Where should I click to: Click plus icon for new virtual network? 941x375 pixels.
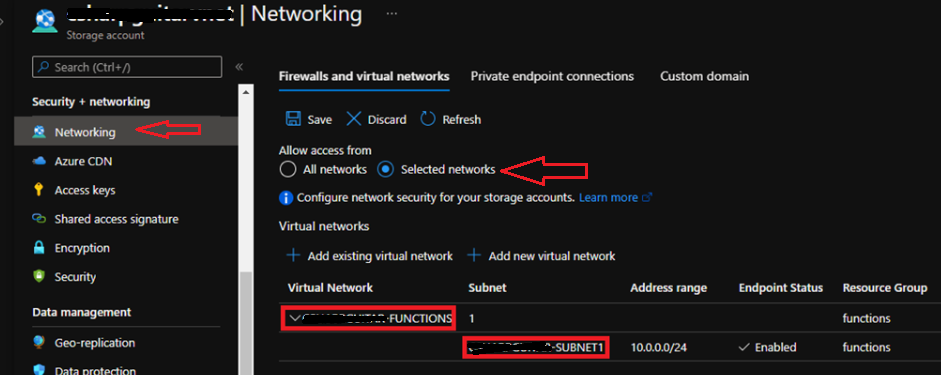[x=474, y=256]
